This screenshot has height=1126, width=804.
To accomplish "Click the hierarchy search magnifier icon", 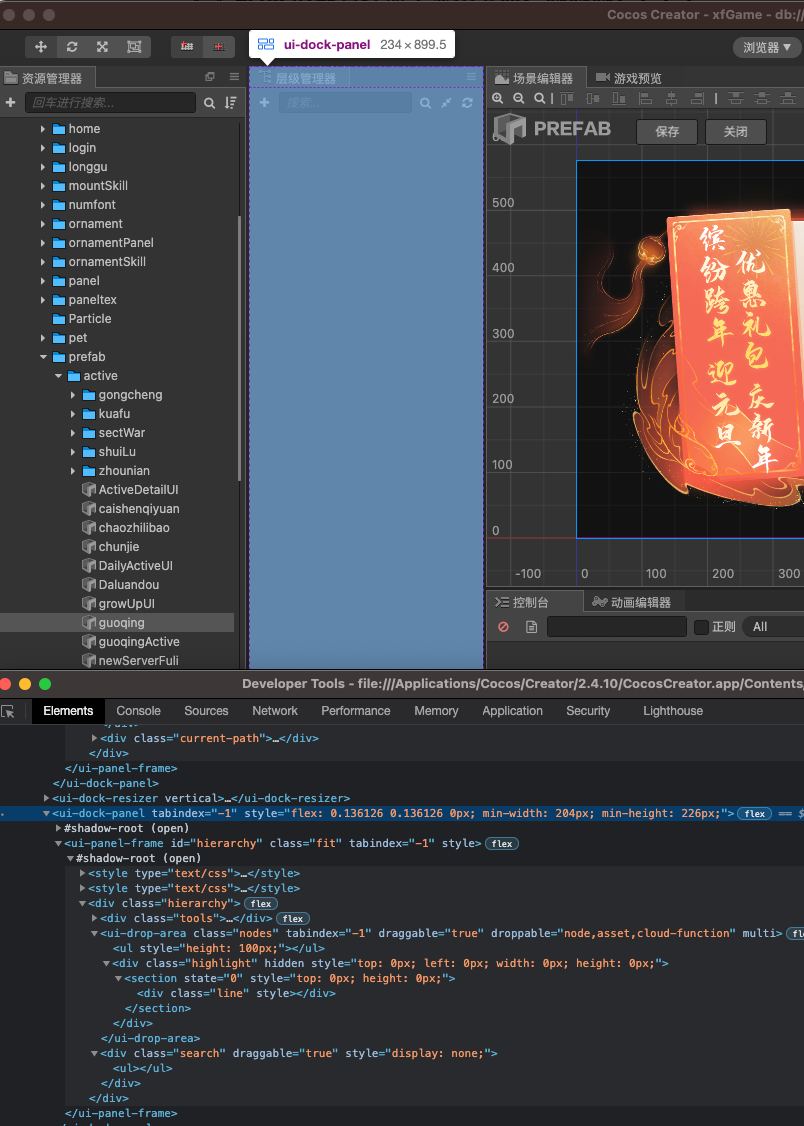I will [x=425, y=103].
